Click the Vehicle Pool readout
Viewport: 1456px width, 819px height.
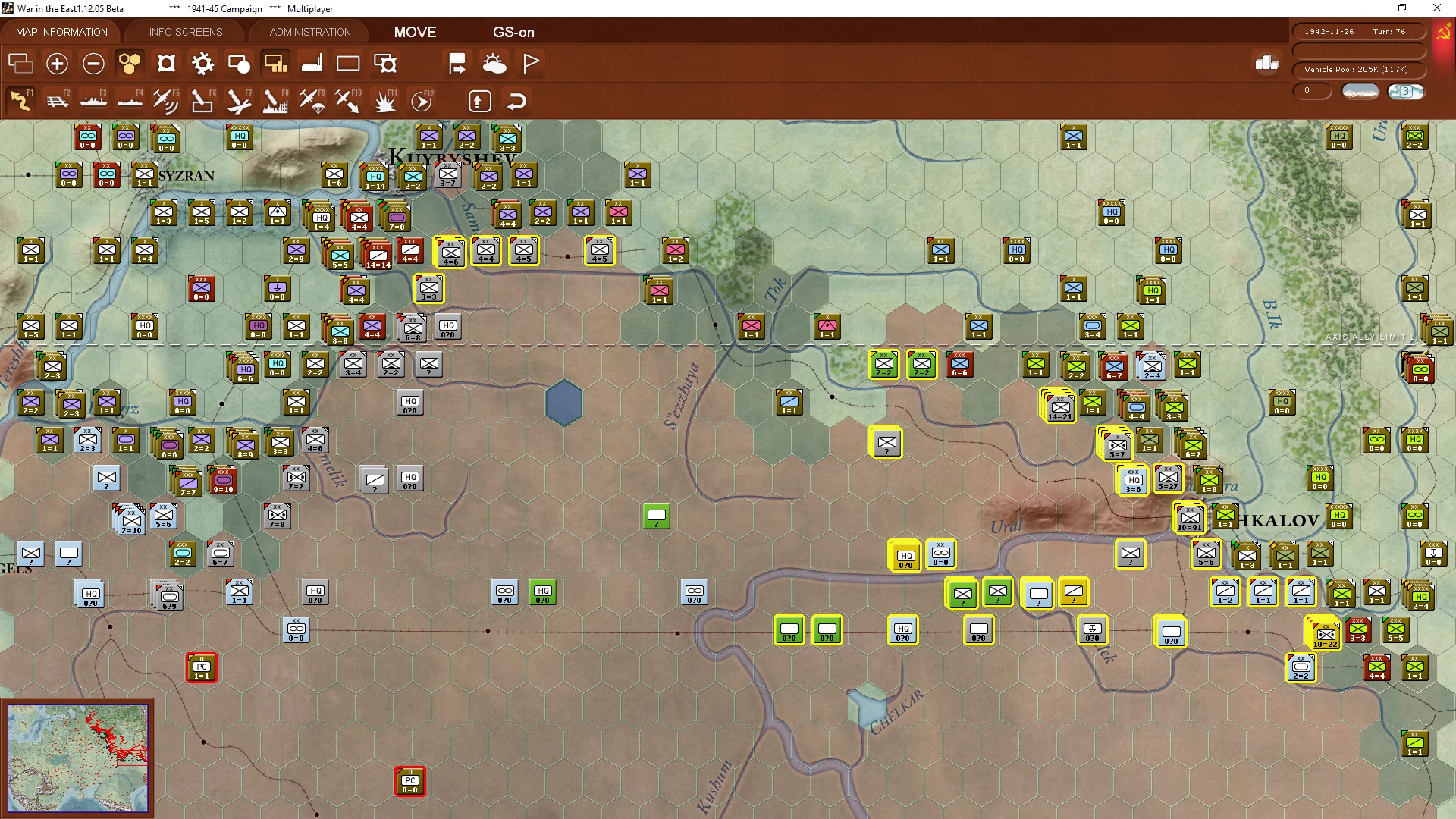(1356, 69)
